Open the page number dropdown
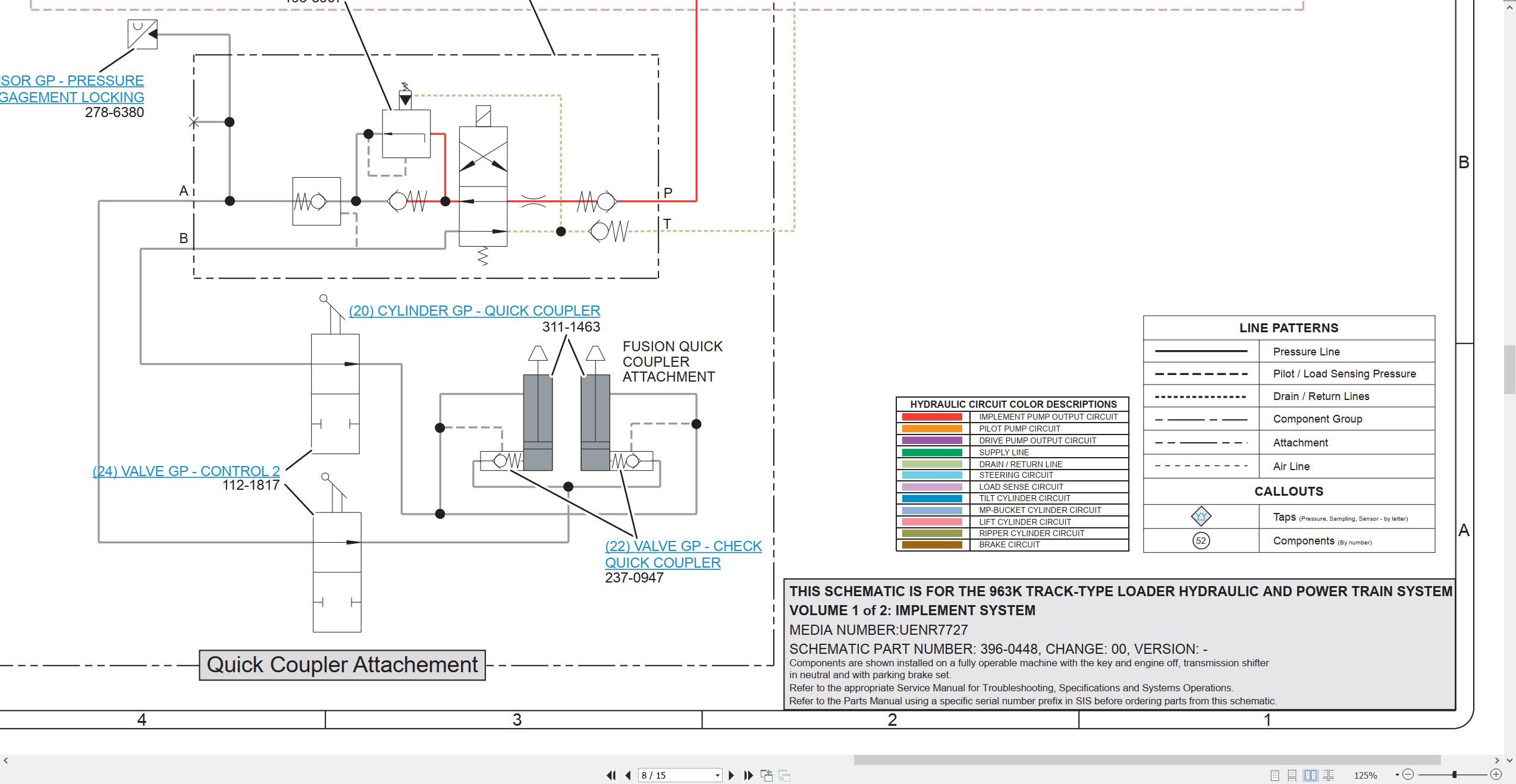This screenshot has width=1516, height=784. [x=717, y=775]
